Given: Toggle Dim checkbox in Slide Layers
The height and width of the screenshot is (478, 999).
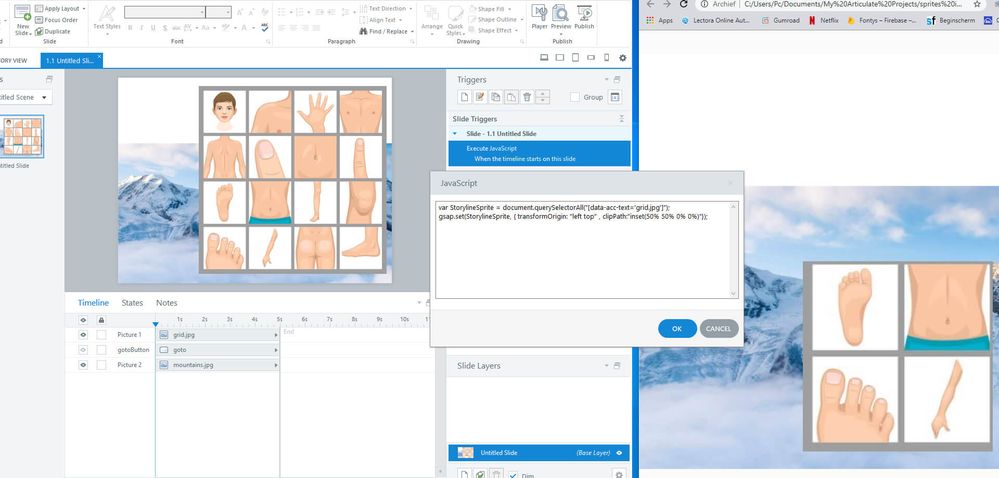Looking at the screenshot, I should (513, 475).
